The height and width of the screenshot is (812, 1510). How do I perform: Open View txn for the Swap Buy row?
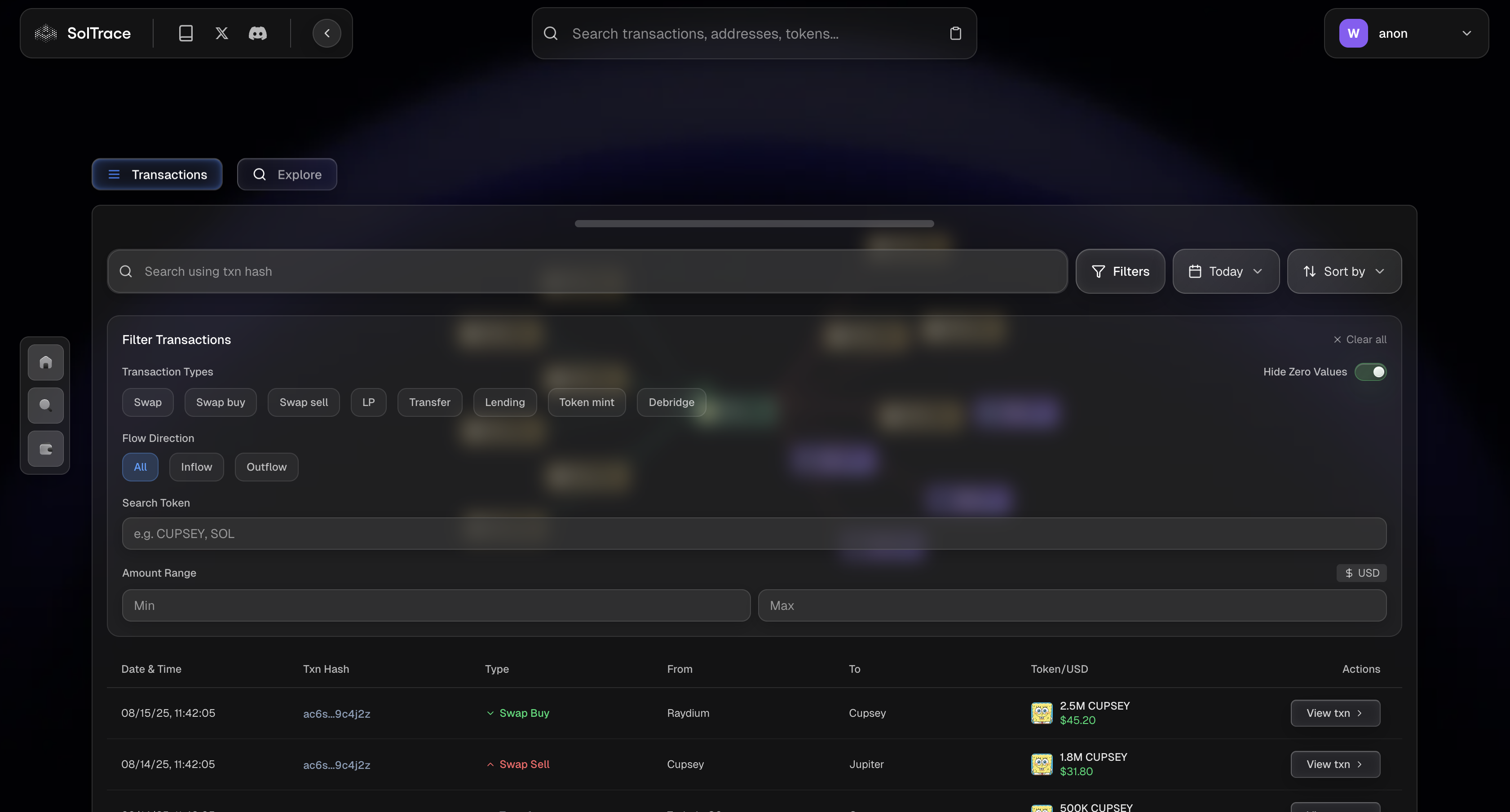coord(1335,713)
